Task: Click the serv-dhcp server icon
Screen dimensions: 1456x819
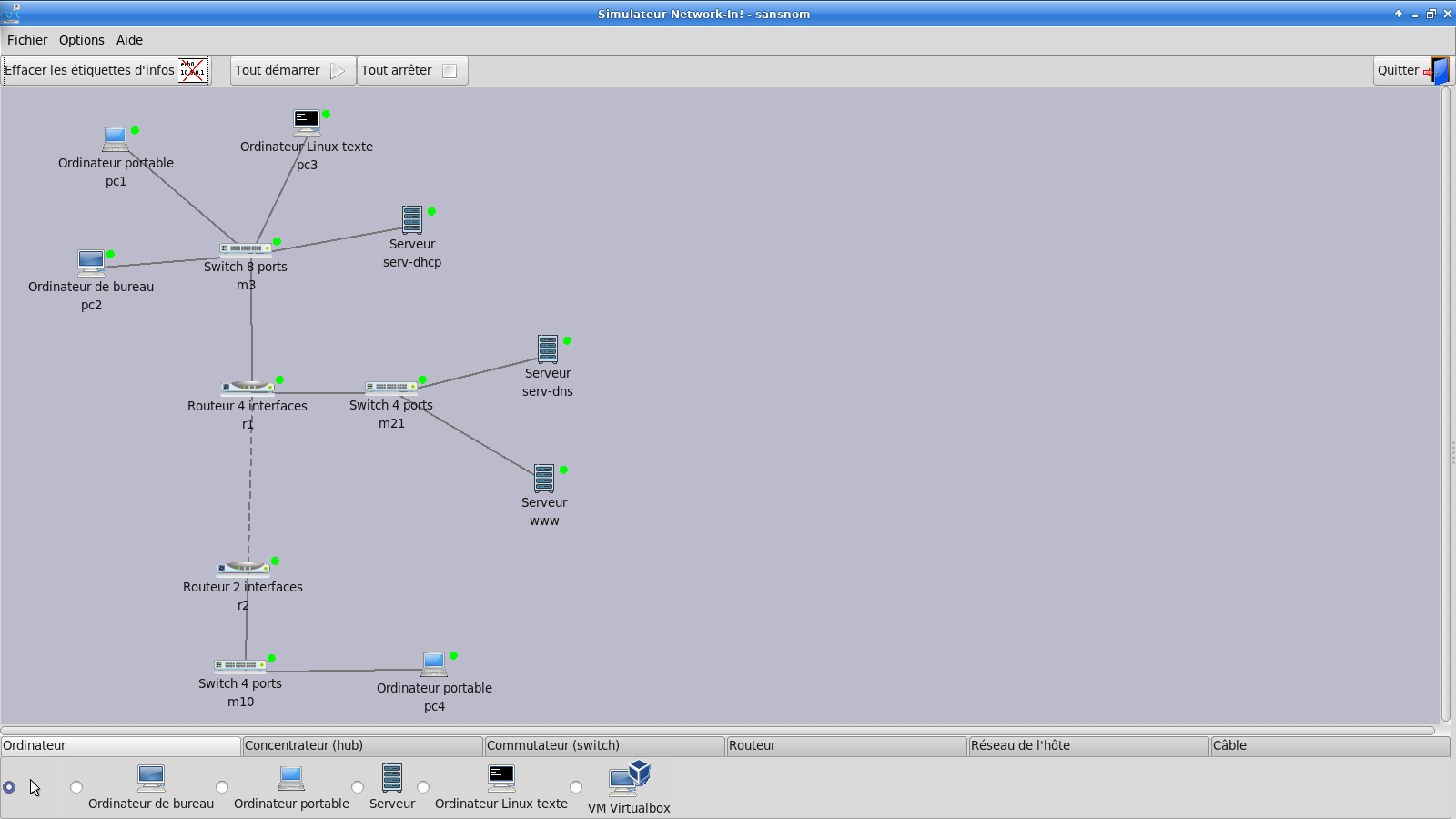Action: (412, 220)
